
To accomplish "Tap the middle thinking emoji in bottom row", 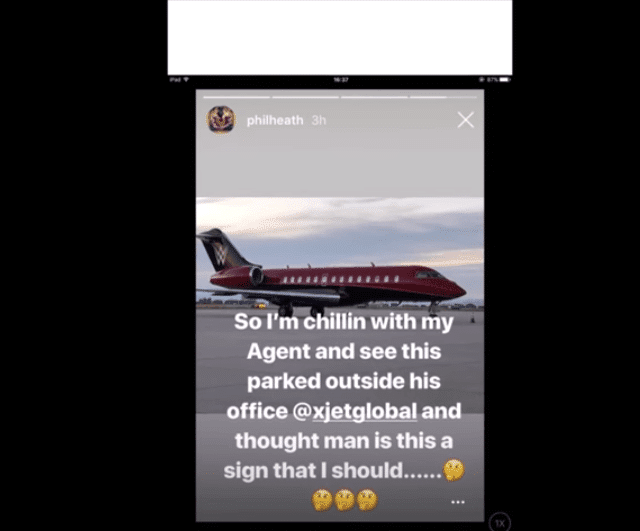I will point(345,500).
